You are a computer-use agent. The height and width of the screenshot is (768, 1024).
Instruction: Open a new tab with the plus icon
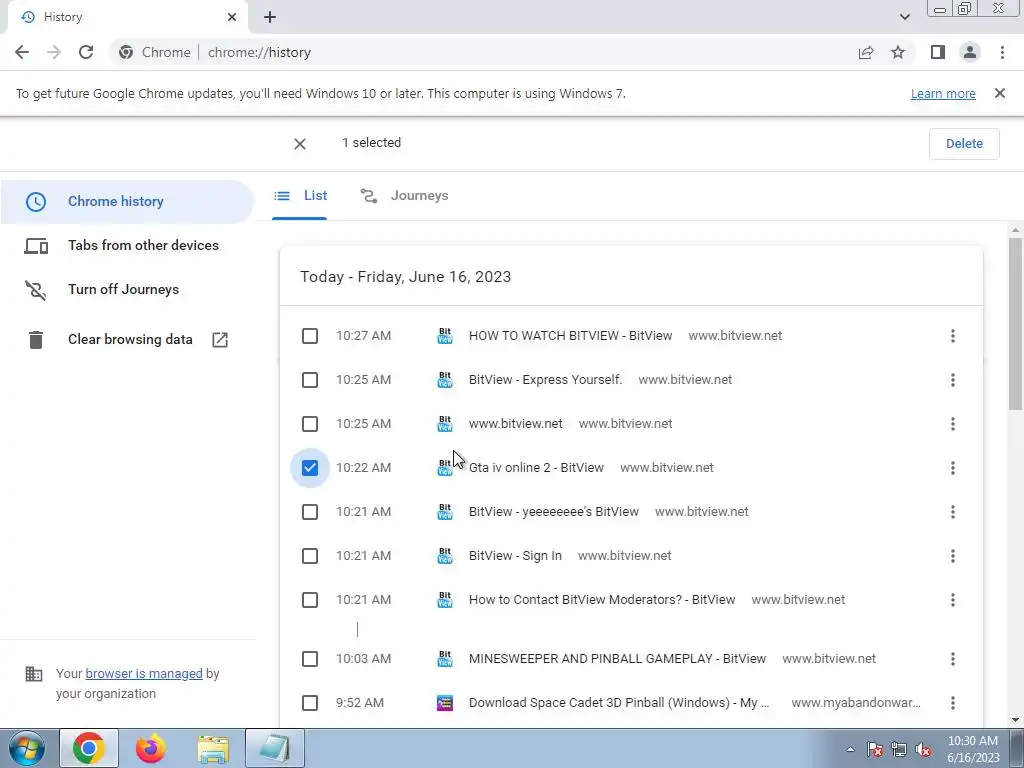pyautogui.click(x=270, y=17)
